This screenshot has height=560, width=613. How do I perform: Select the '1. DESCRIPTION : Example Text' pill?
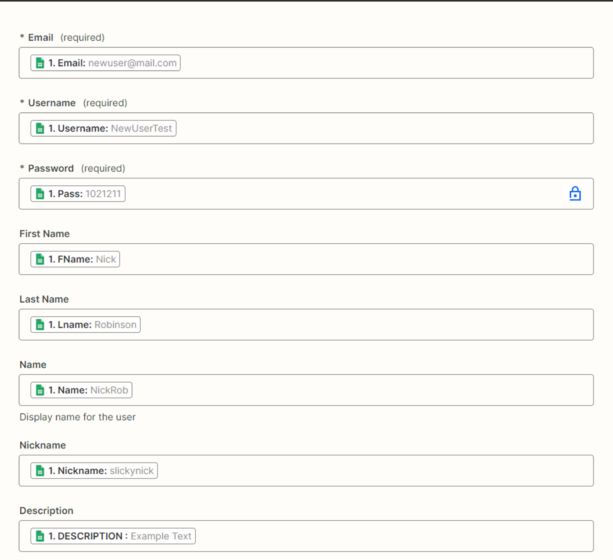[x=113, y=536]
